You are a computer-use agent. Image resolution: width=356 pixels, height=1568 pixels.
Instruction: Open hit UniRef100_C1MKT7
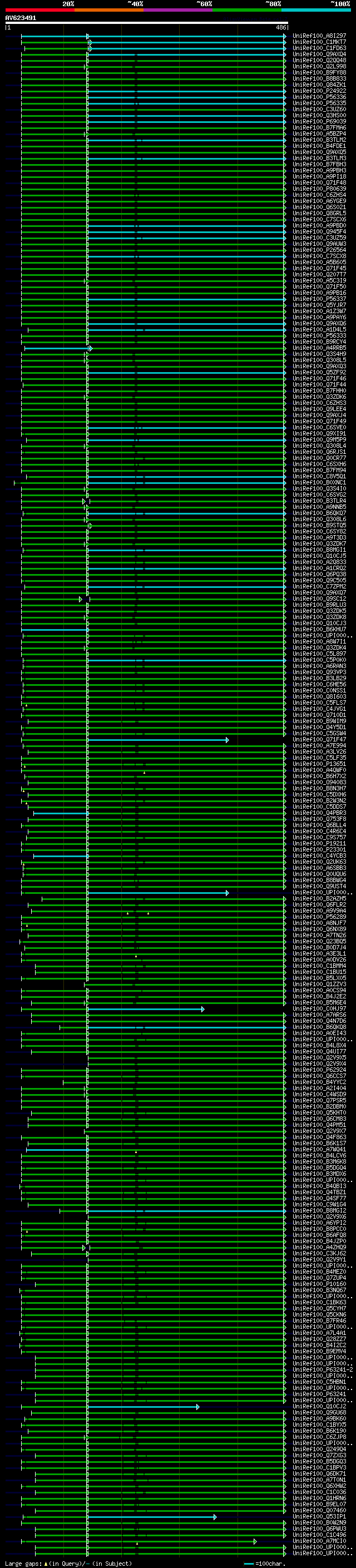pos(319,42)
